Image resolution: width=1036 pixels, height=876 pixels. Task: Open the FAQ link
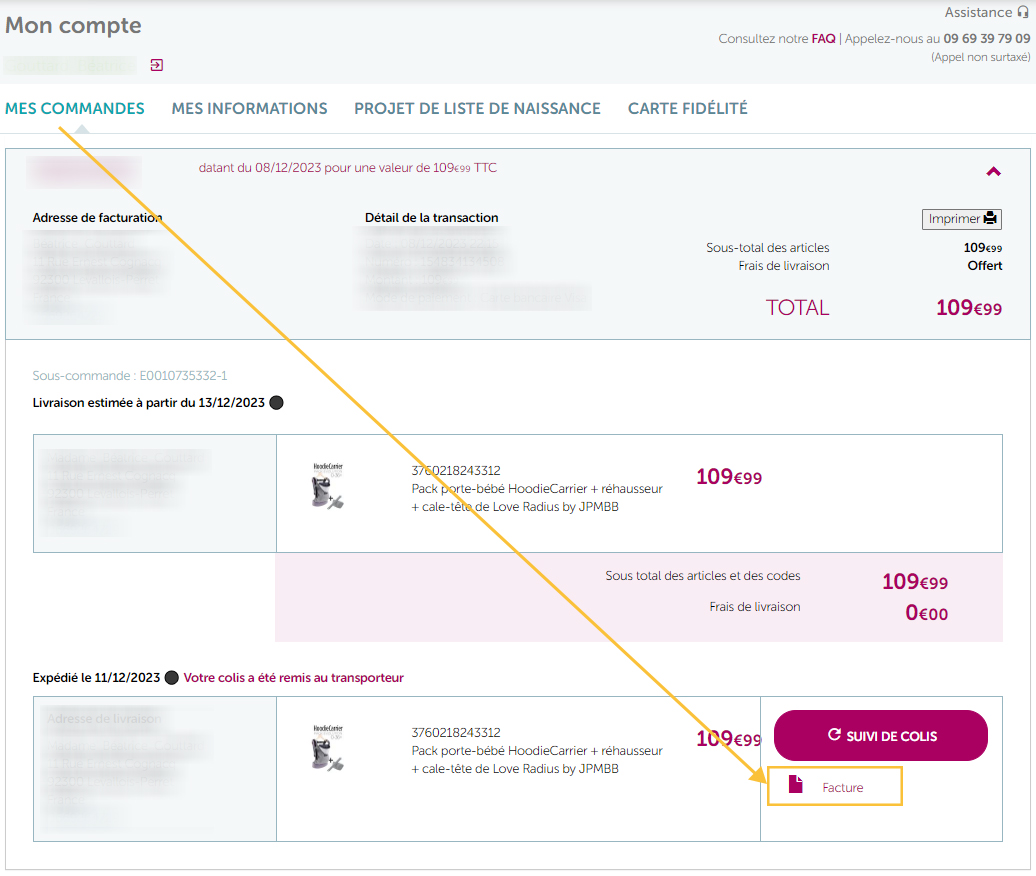click(x=823, y=38)
